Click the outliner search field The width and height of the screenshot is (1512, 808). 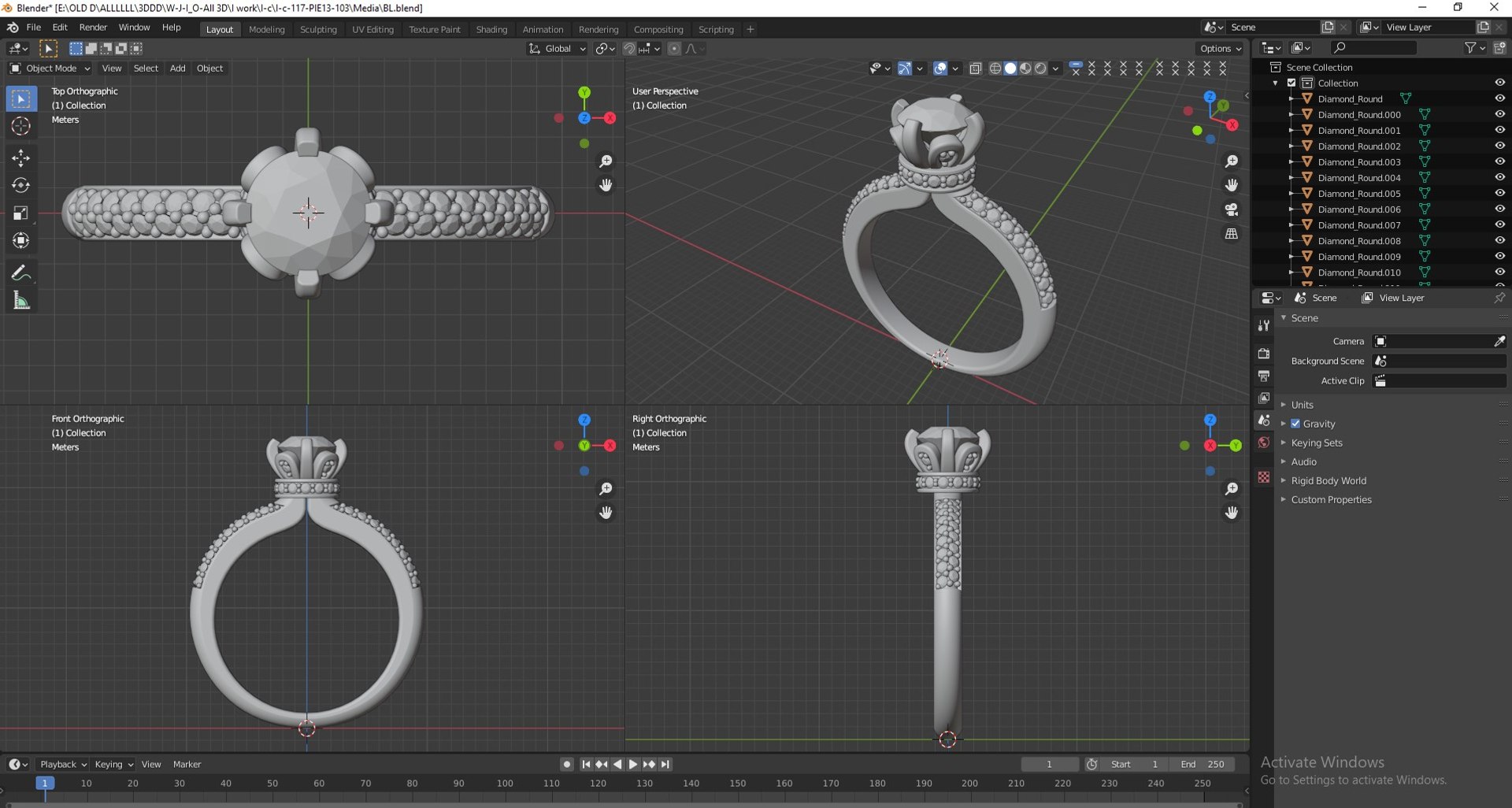tap(1373, 49)
